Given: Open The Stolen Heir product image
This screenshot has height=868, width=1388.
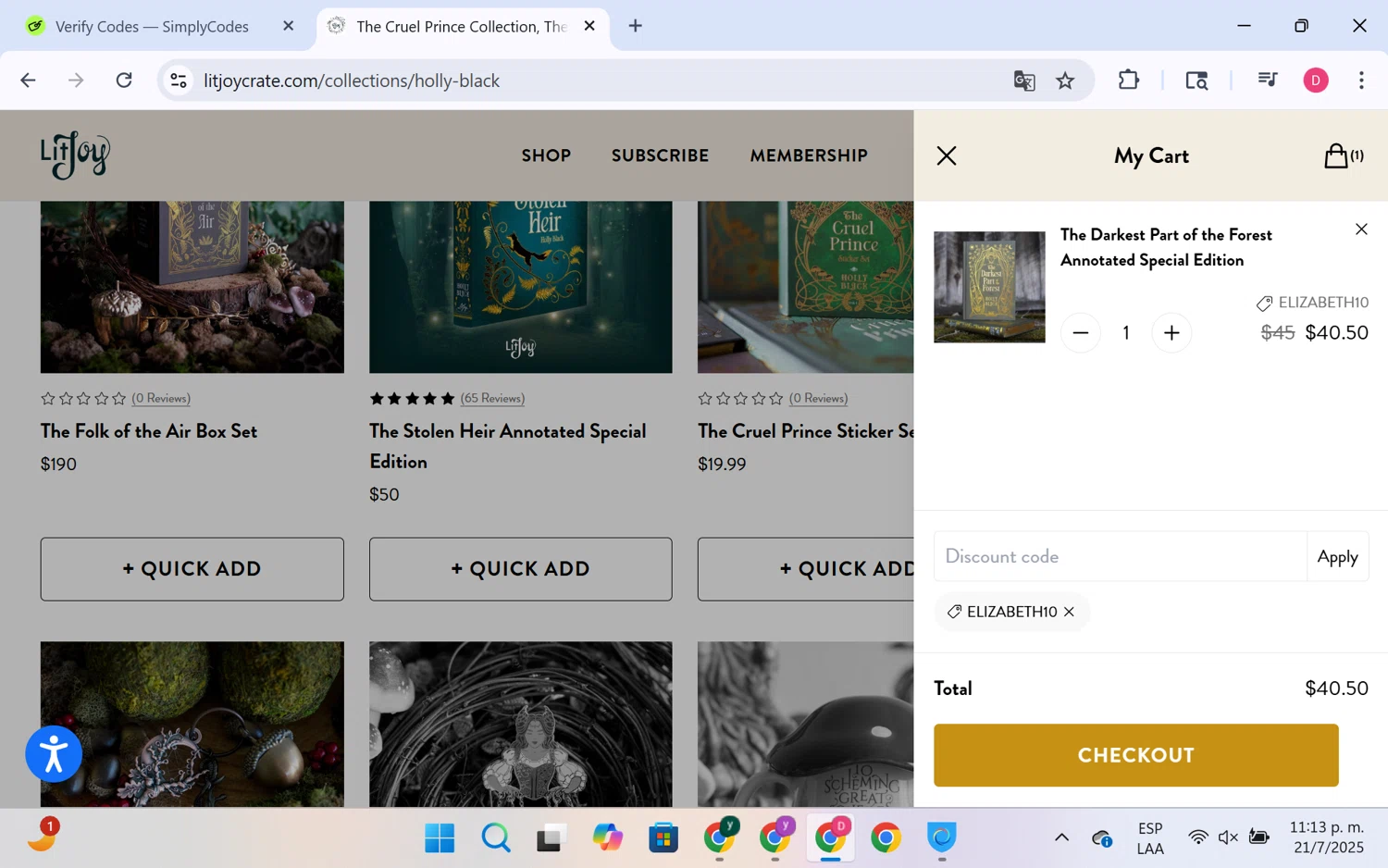Looking at the screenshot, I should tap(520, 287).
